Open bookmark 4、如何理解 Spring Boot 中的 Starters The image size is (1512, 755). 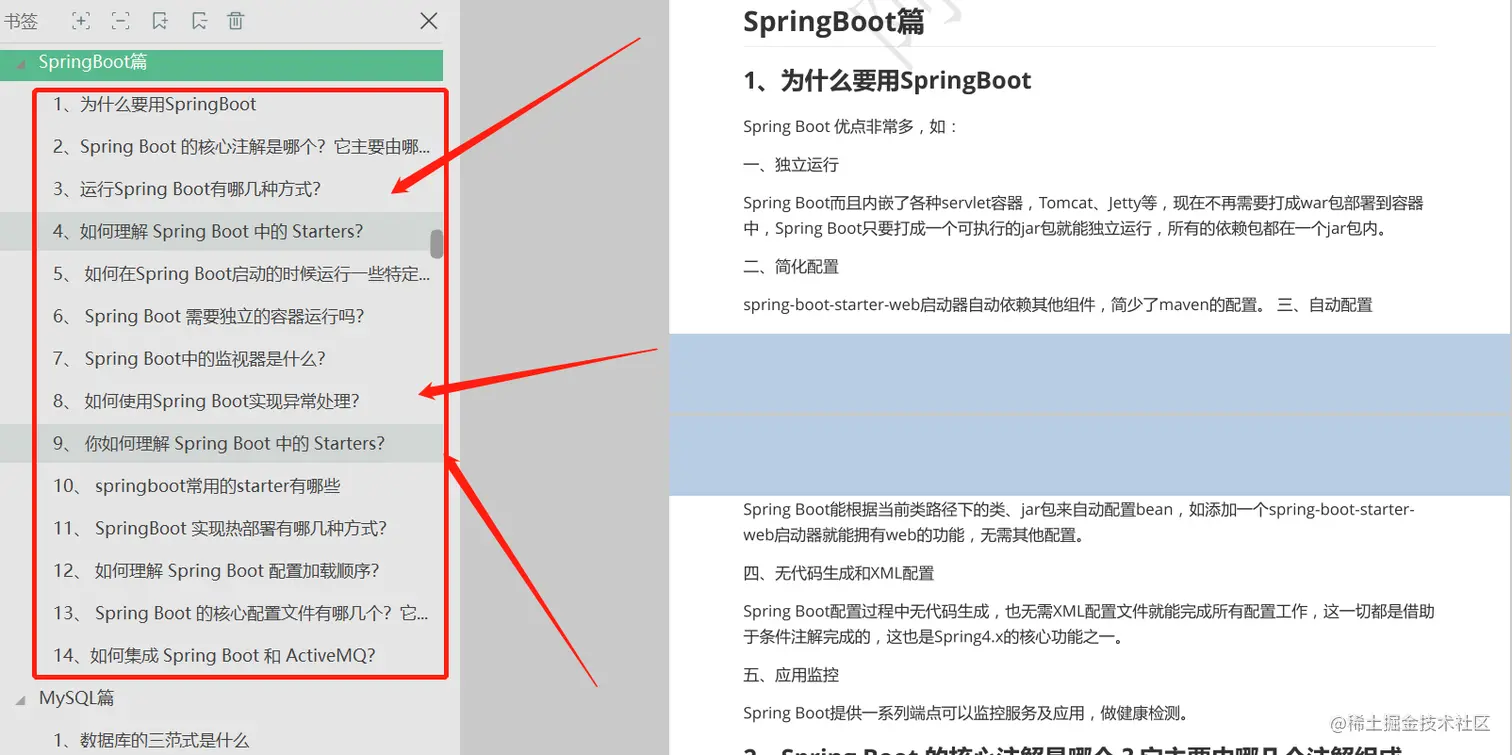point(208,231)
